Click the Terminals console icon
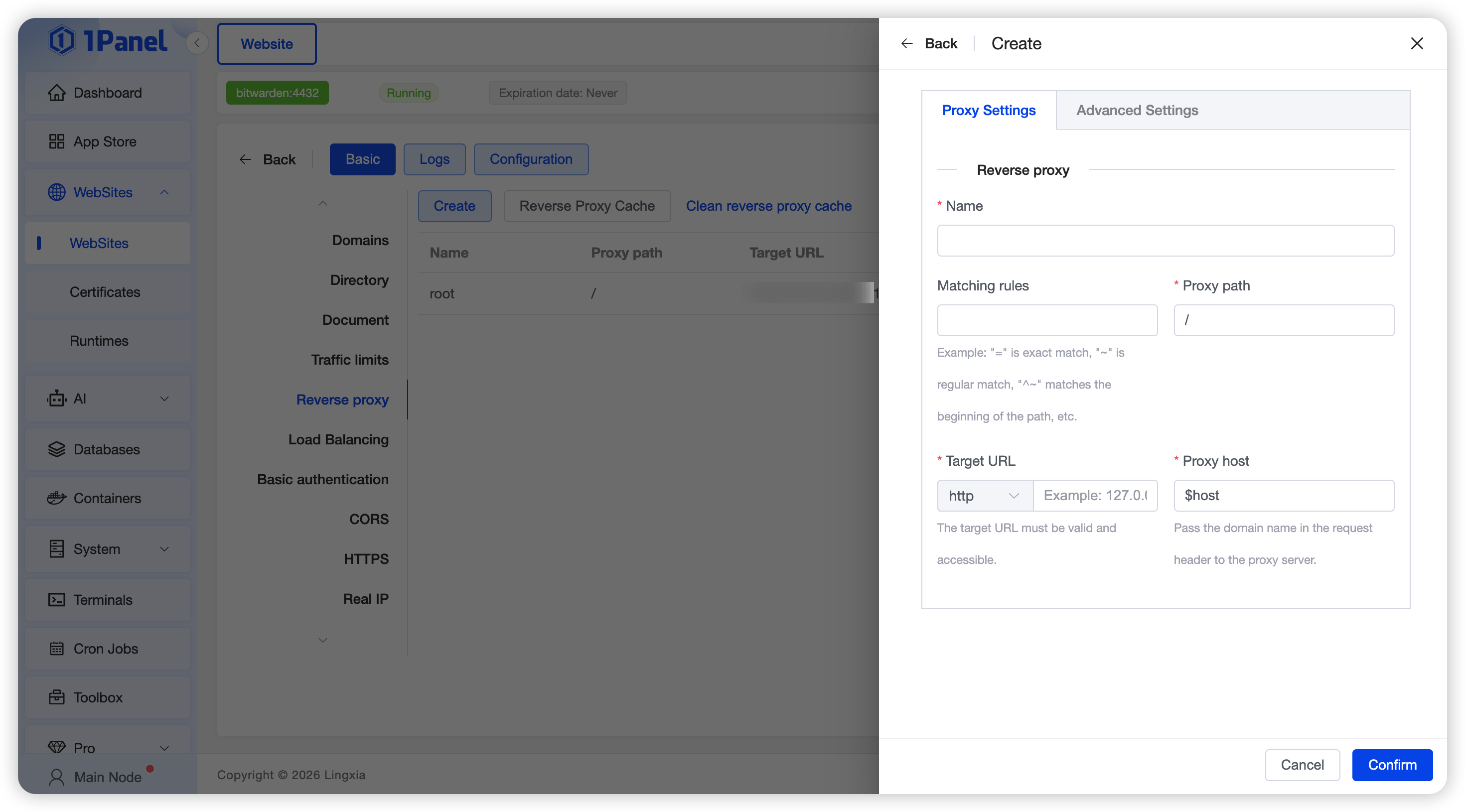 point(56,600)
